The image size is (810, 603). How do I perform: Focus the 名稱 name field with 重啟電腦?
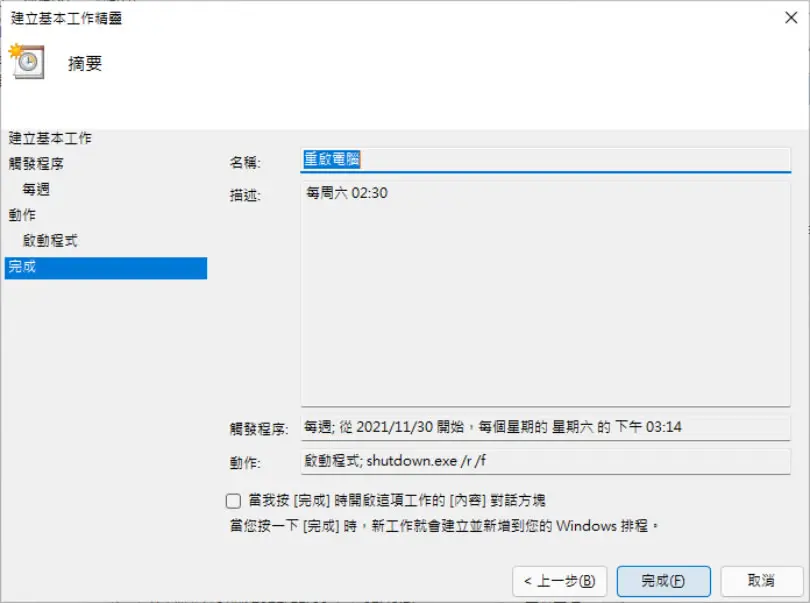(546, 160)
